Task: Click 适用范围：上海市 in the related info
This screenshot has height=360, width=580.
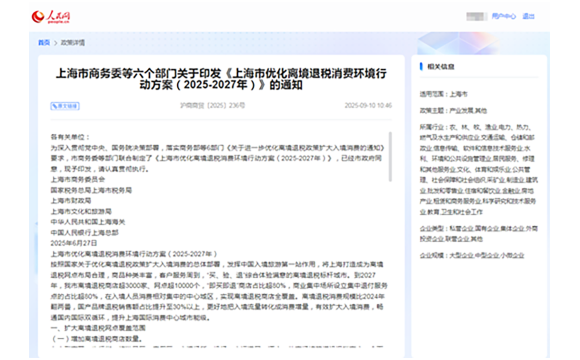Action: coord(444,94)
